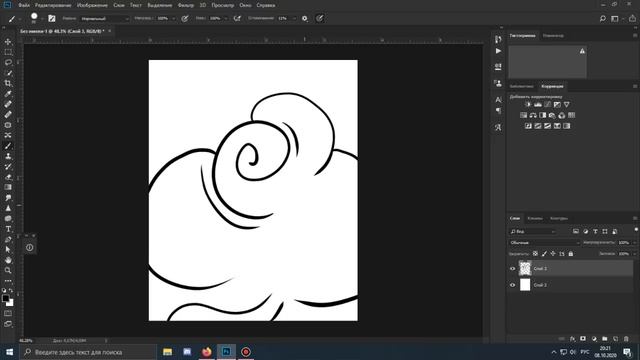Open the Файл menu
The width and height of the screenshot is (640, 360).
[24, 5]
